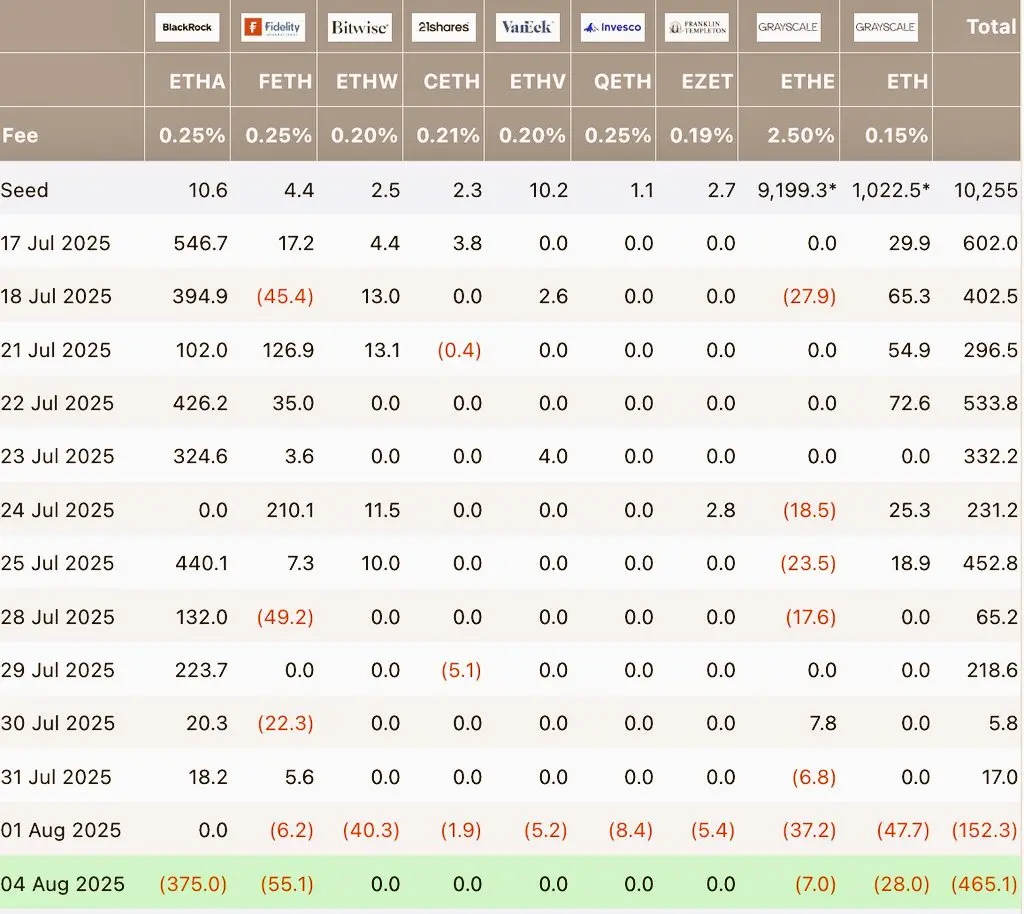The width and height of the screenshot is (1024, 914).
Task: Click the Franklin Templeton logo
Action: point(697,27)
